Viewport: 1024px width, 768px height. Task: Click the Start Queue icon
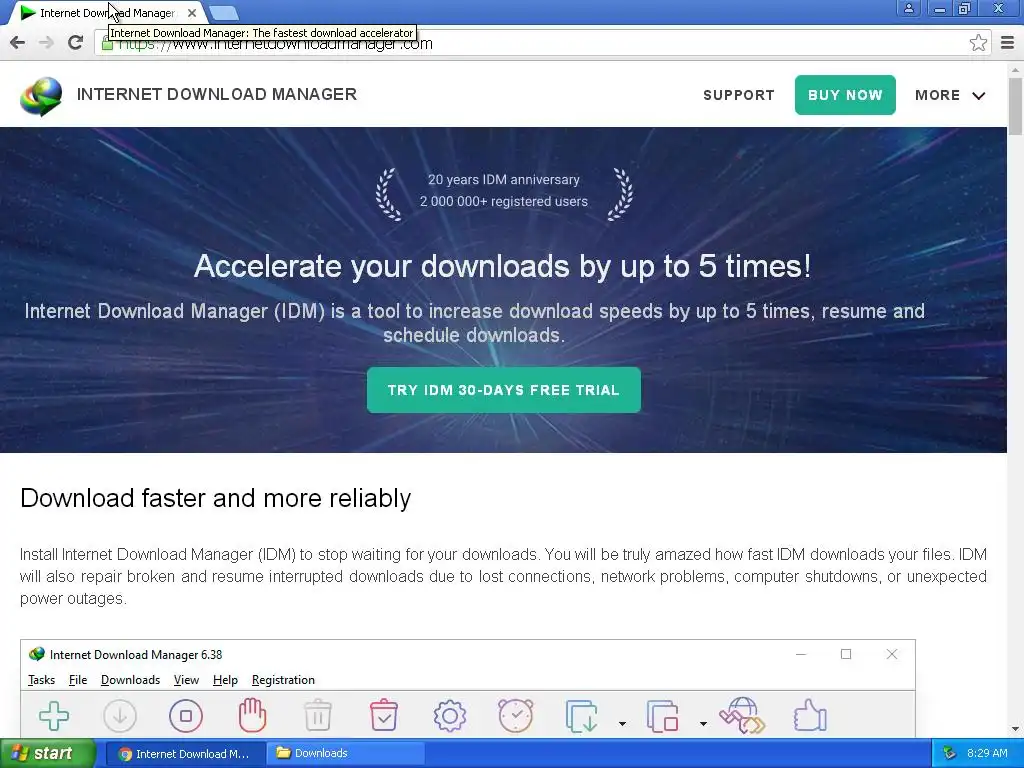(x=581, y=716)
